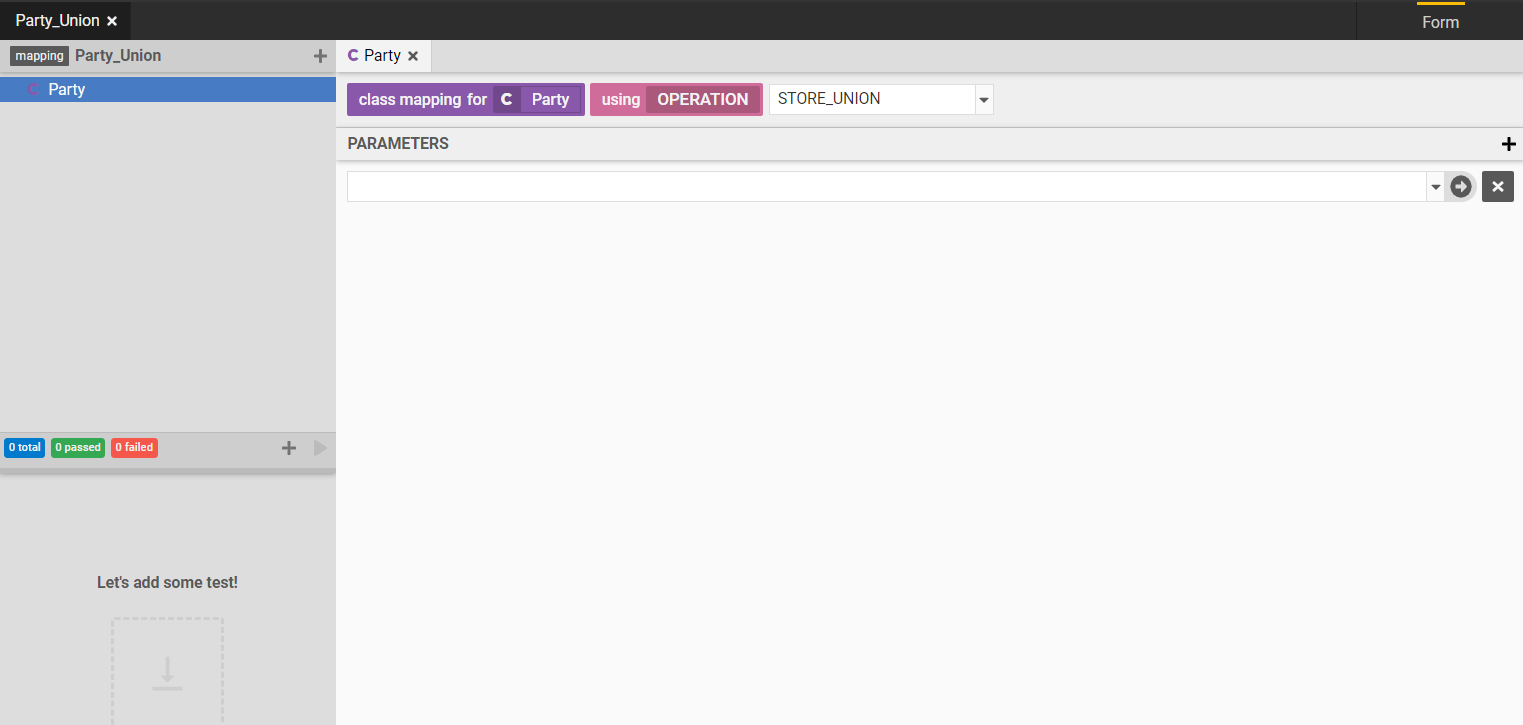The height and width of the screenshot is (725, 1523).
Task: Select the Party class mapping tab
Action: [383, 56]
